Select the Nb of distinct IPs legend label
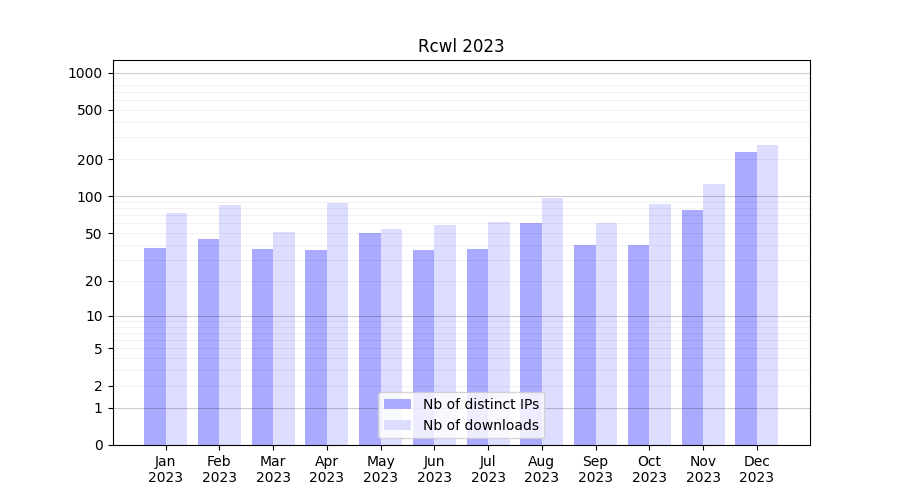900x500 pixels. [x=480, y=404]
